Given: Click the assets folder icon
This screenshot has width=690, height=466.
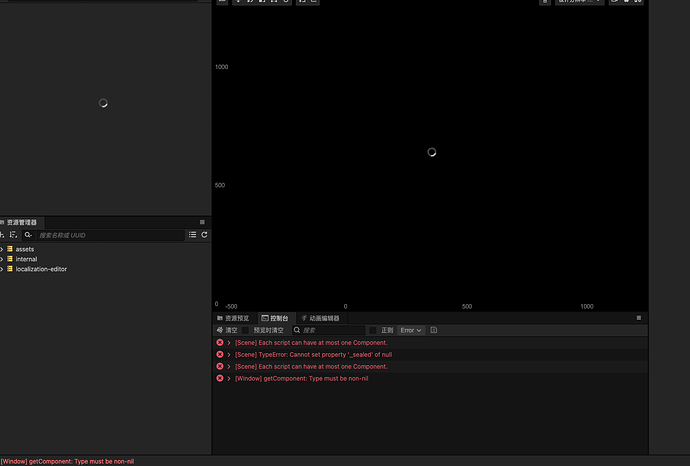Looking at the screenshot, I should (10, 249).
